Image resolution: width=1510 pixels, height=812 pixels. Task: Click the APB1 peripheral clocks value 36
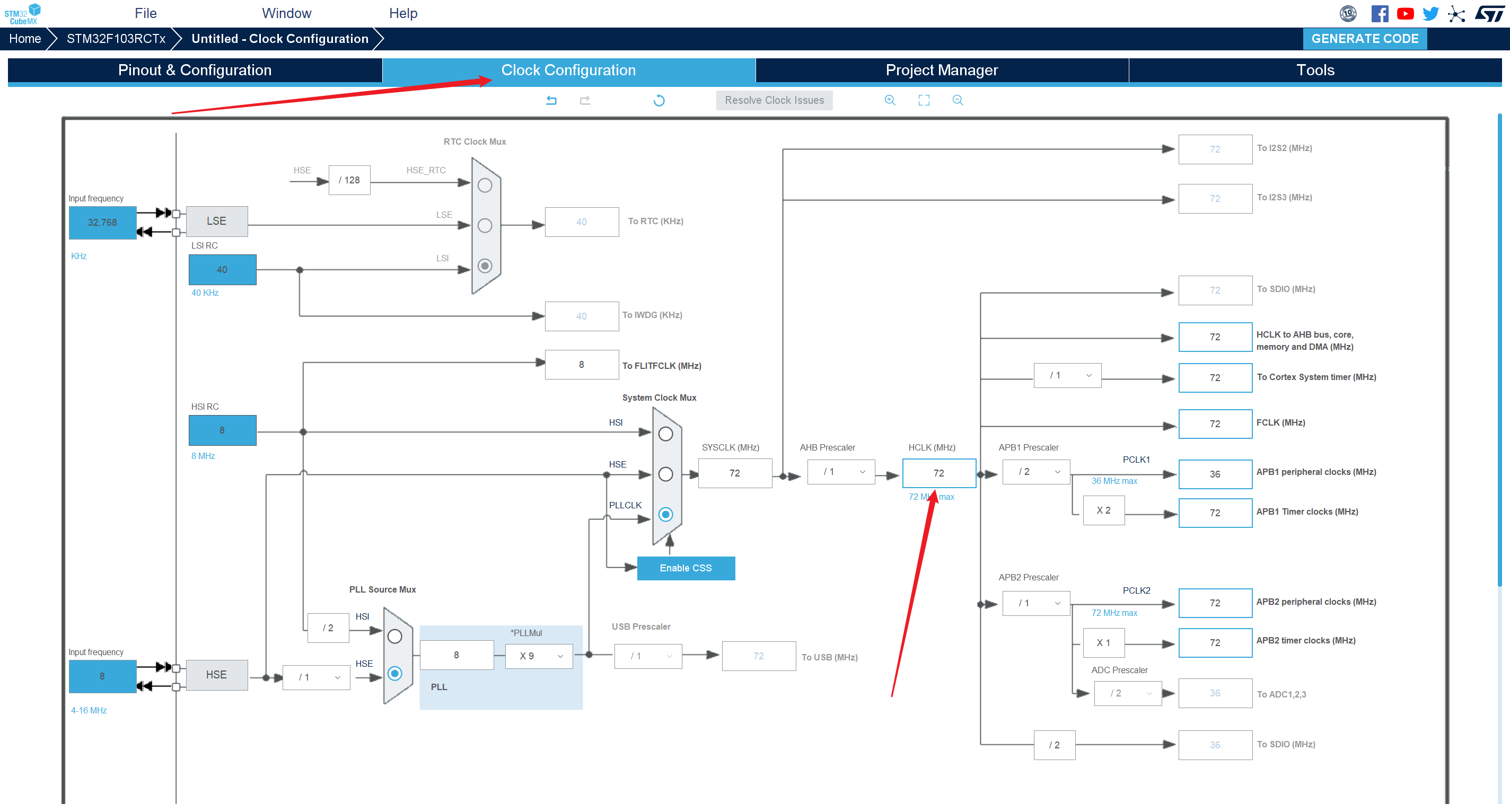coord(1215,474)
